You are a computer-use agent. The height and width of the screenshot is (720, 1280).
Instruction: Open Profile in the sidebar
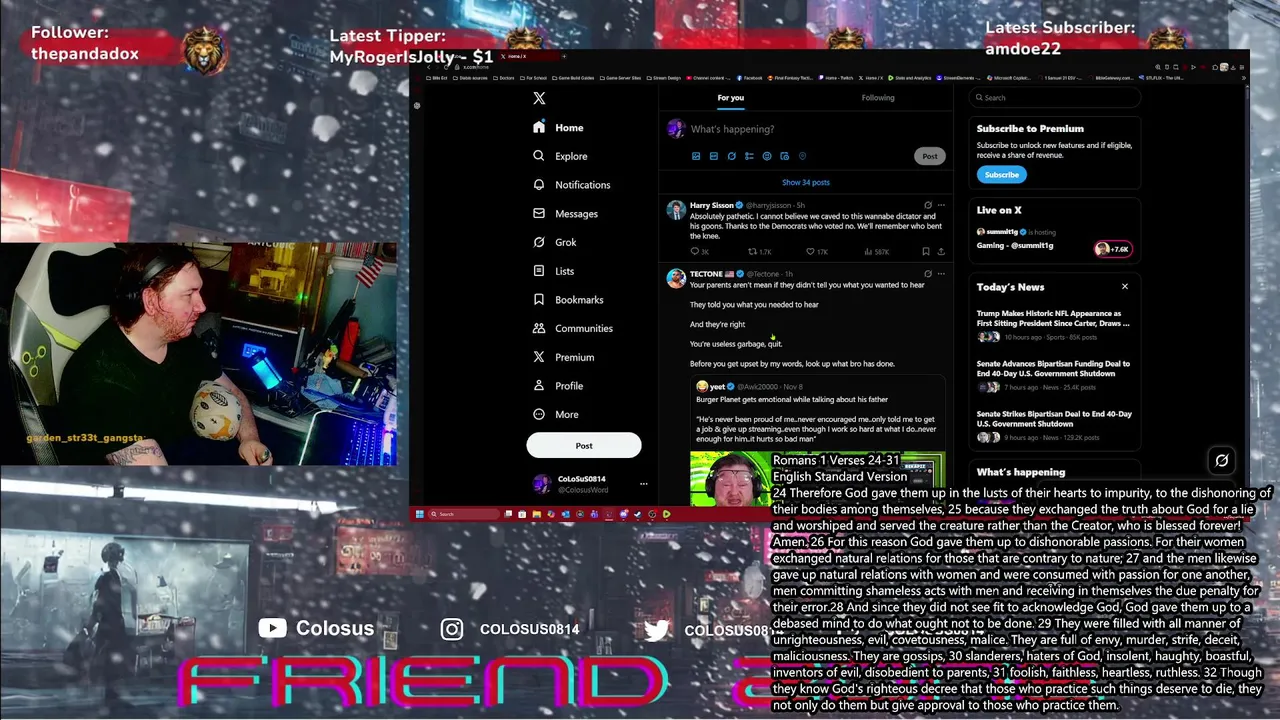557,386
